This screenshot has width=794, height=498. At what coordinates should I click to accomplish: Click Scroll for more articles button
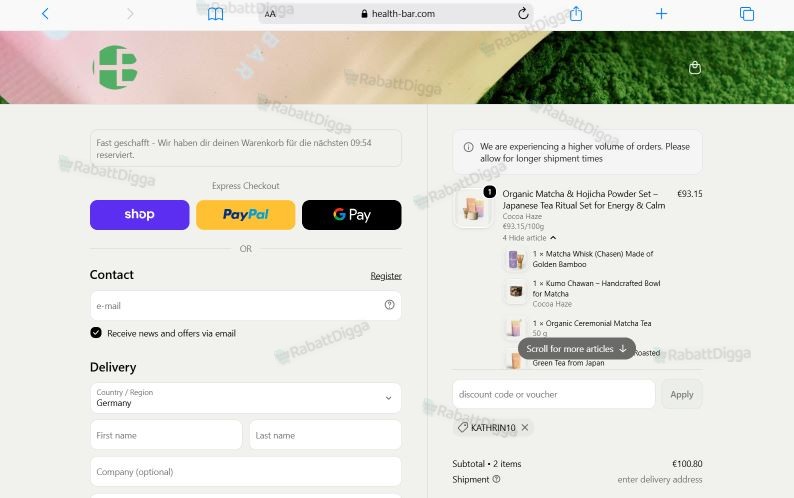(577, 349)
